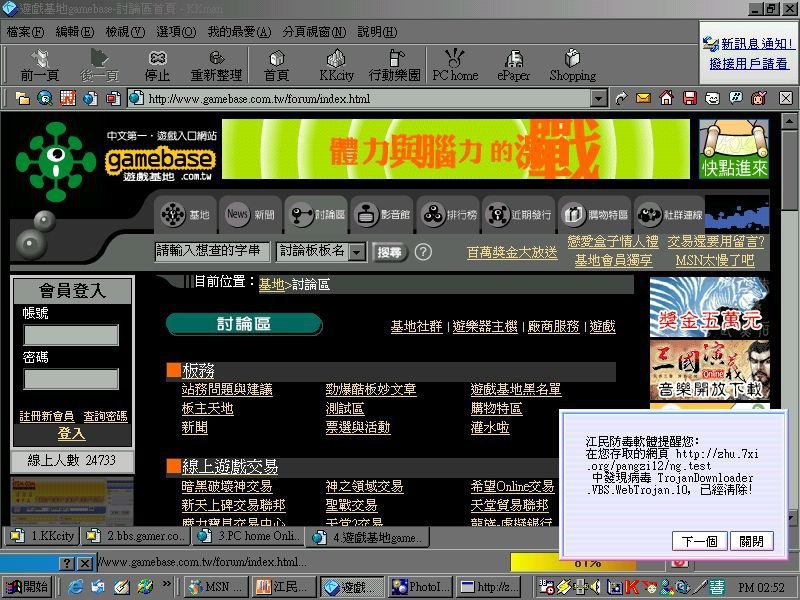The width and height of the screenshot is (800, 600).
Task: Stop page loading with the 停止 button
Action: coord(157,65)
